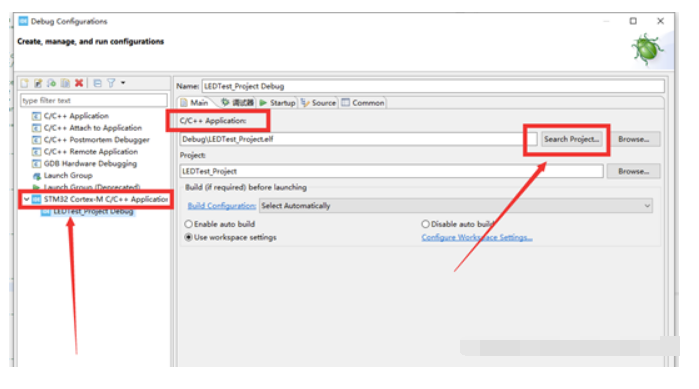Open Configure Workspace Settings link
Viewport: 699px width, 389px height.
477,237
